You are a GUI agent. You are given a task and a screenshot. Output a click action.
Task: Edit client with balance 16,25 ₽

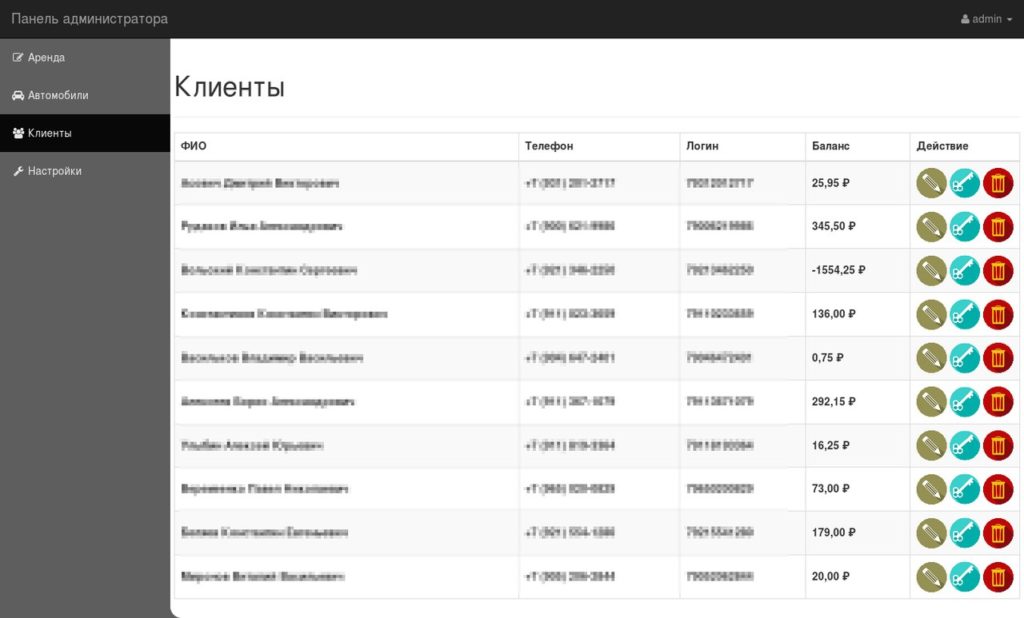[931, 446]
